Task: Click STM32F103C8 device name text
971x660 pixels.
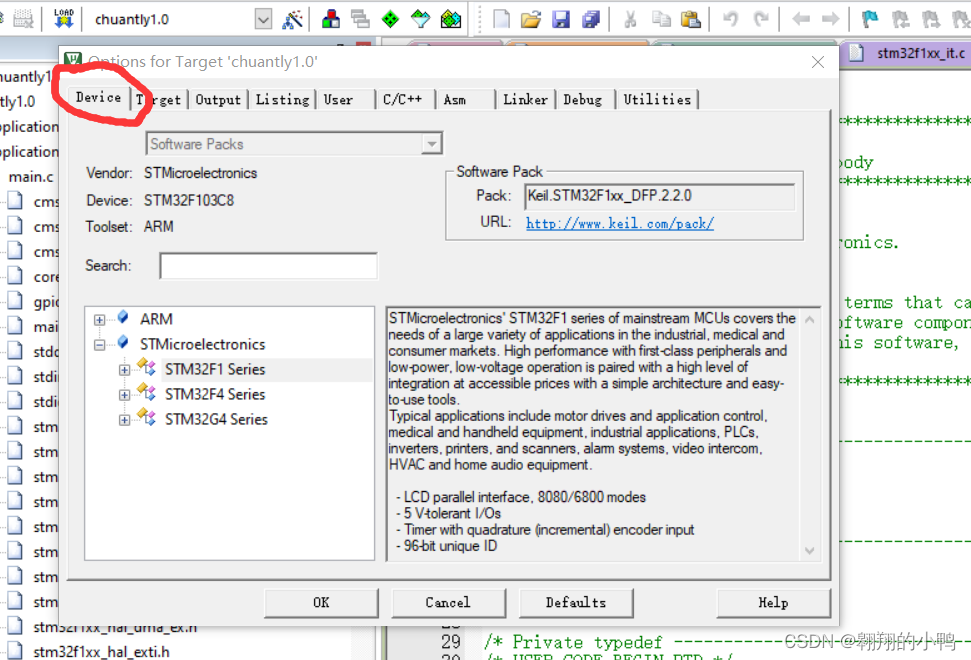Action: click(189, 201)
